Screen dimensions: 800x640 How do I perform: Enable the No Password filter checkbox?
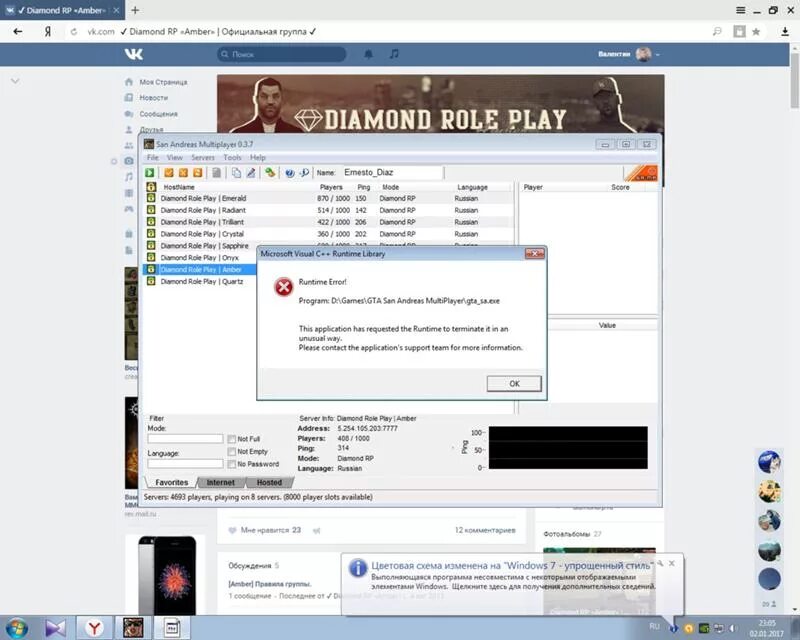pos(232,464)
